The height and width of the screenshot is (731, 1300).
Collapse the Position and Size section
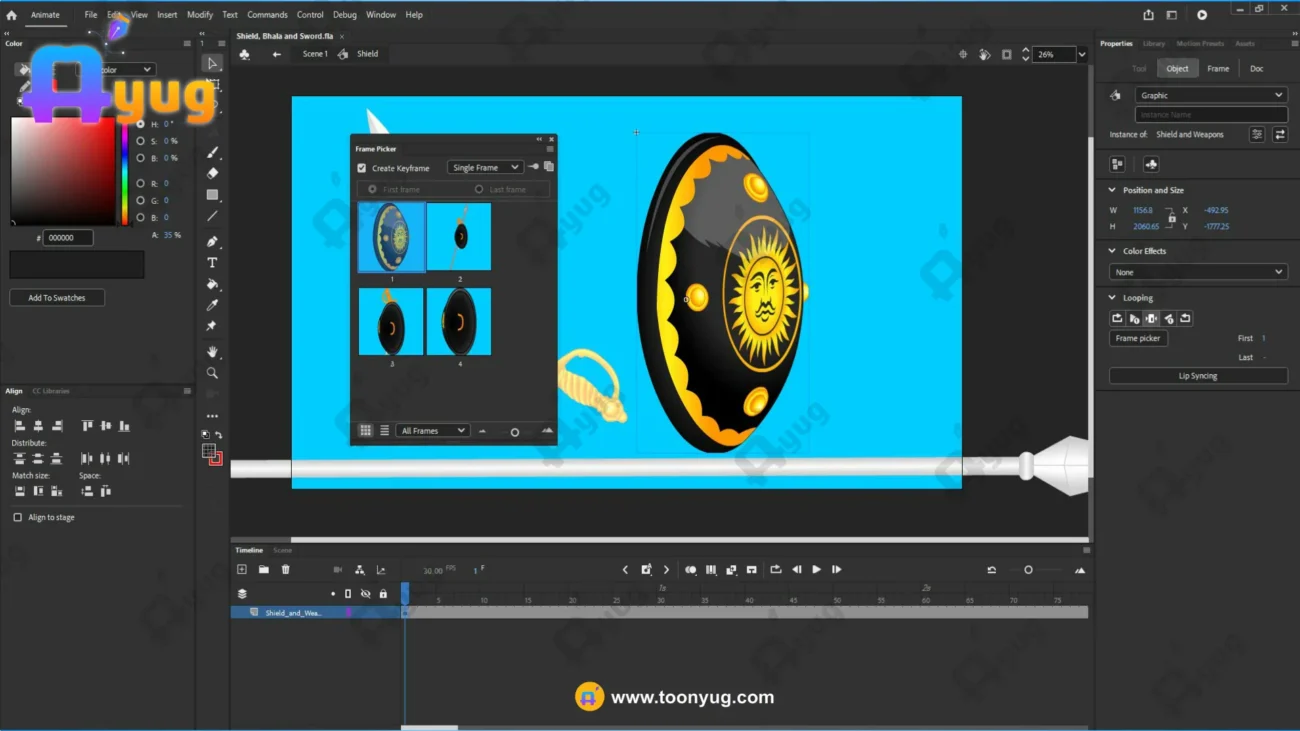pyautogui.click(x=1112, y=190)
